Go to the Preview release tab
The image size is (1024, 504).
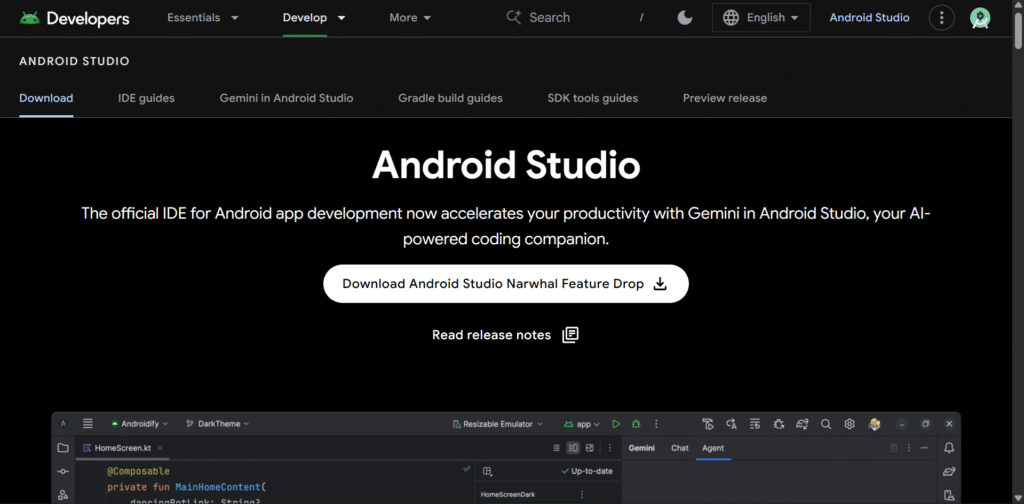(725, 98)
